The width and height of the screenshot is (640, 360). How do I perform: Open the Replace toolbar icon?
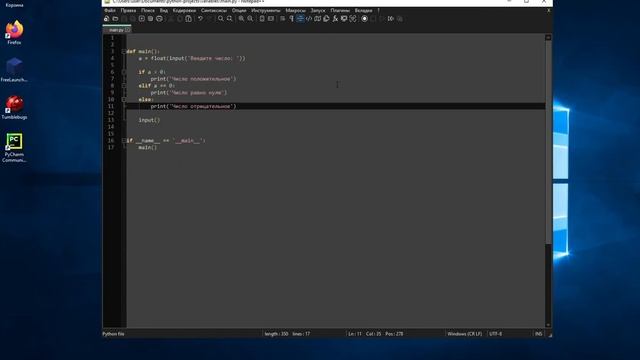pyautogui.click(x=230, y=19)
